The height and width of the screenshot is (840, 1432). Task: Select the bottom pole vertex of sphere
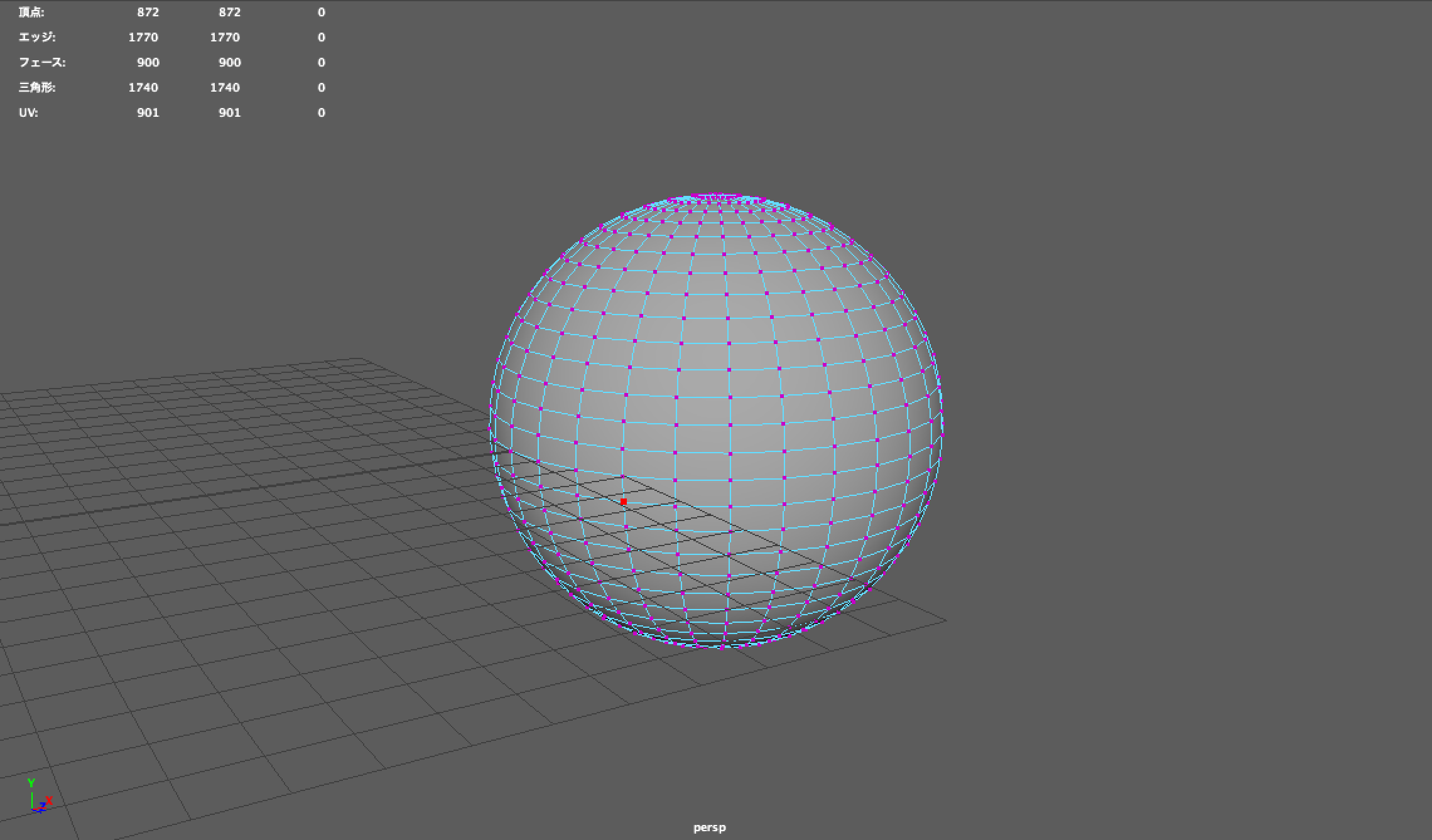click(x=721, y=647)
